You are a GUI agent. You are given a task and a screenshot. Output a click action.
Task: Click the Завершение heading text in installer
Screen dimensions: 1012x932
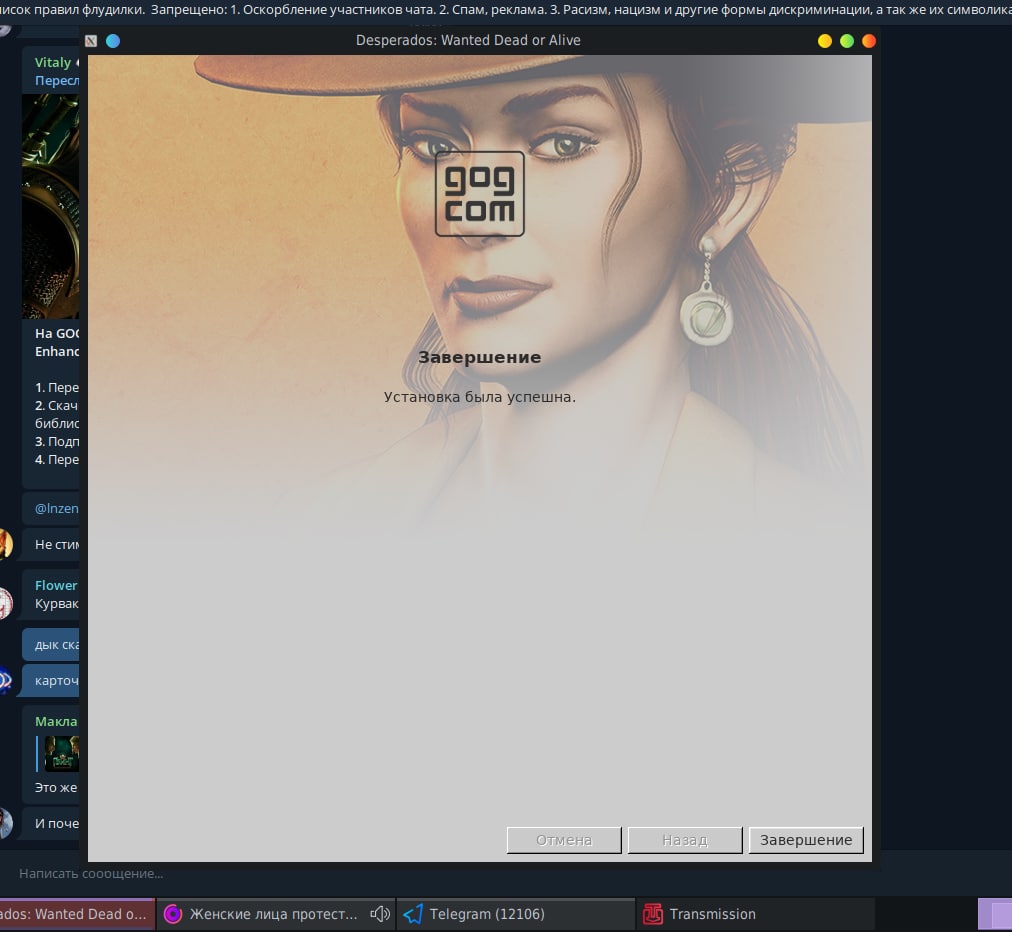pos(480,357)
